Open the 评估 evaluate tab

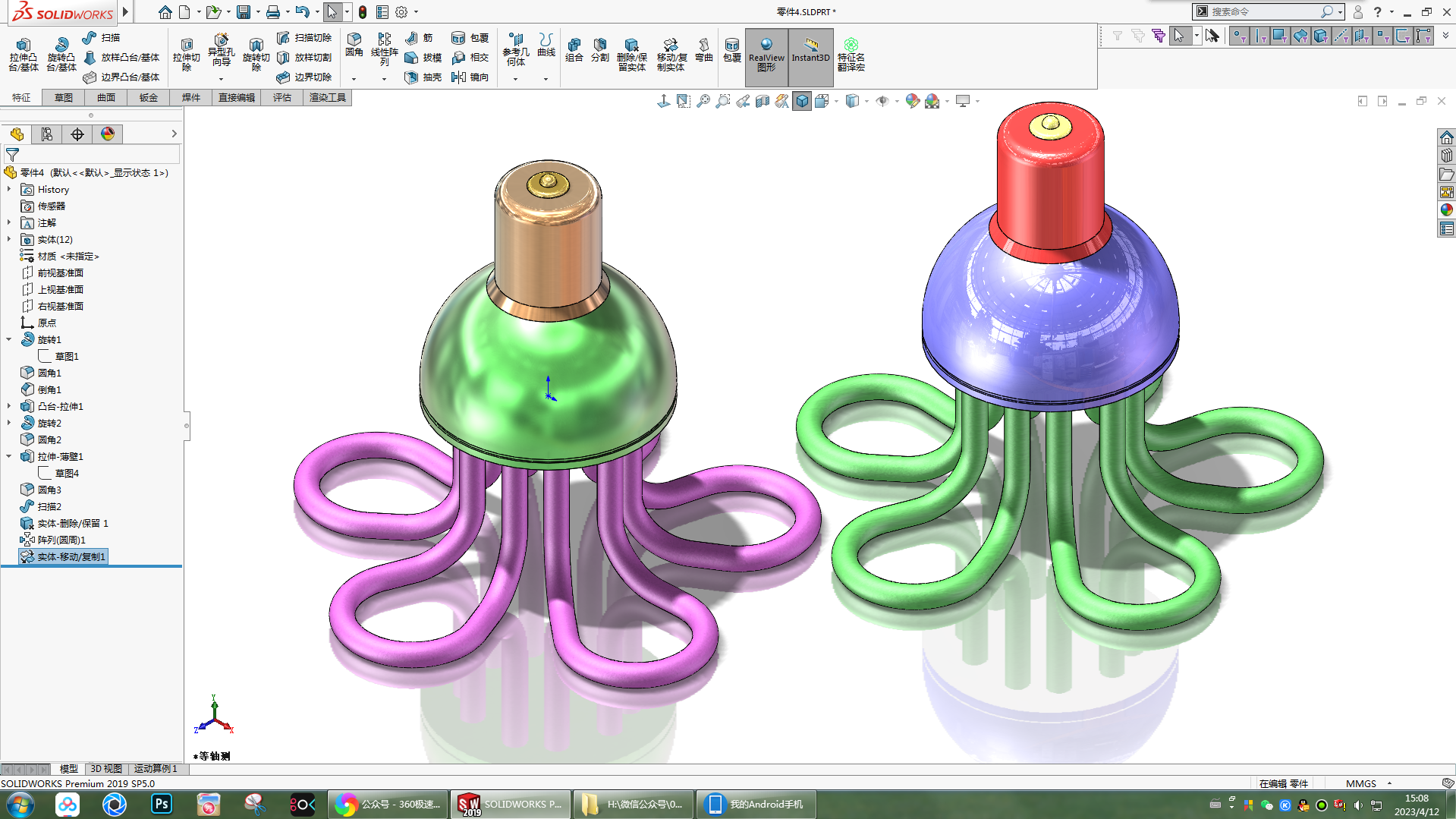click(282, 97)
